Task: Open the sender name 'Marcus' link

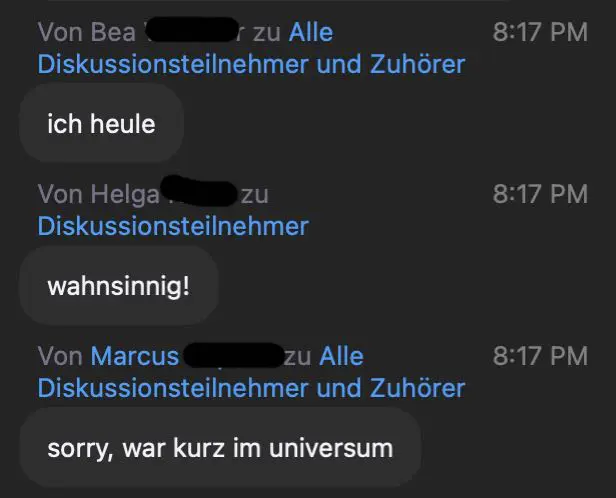Action: click(x=135, y=356)
